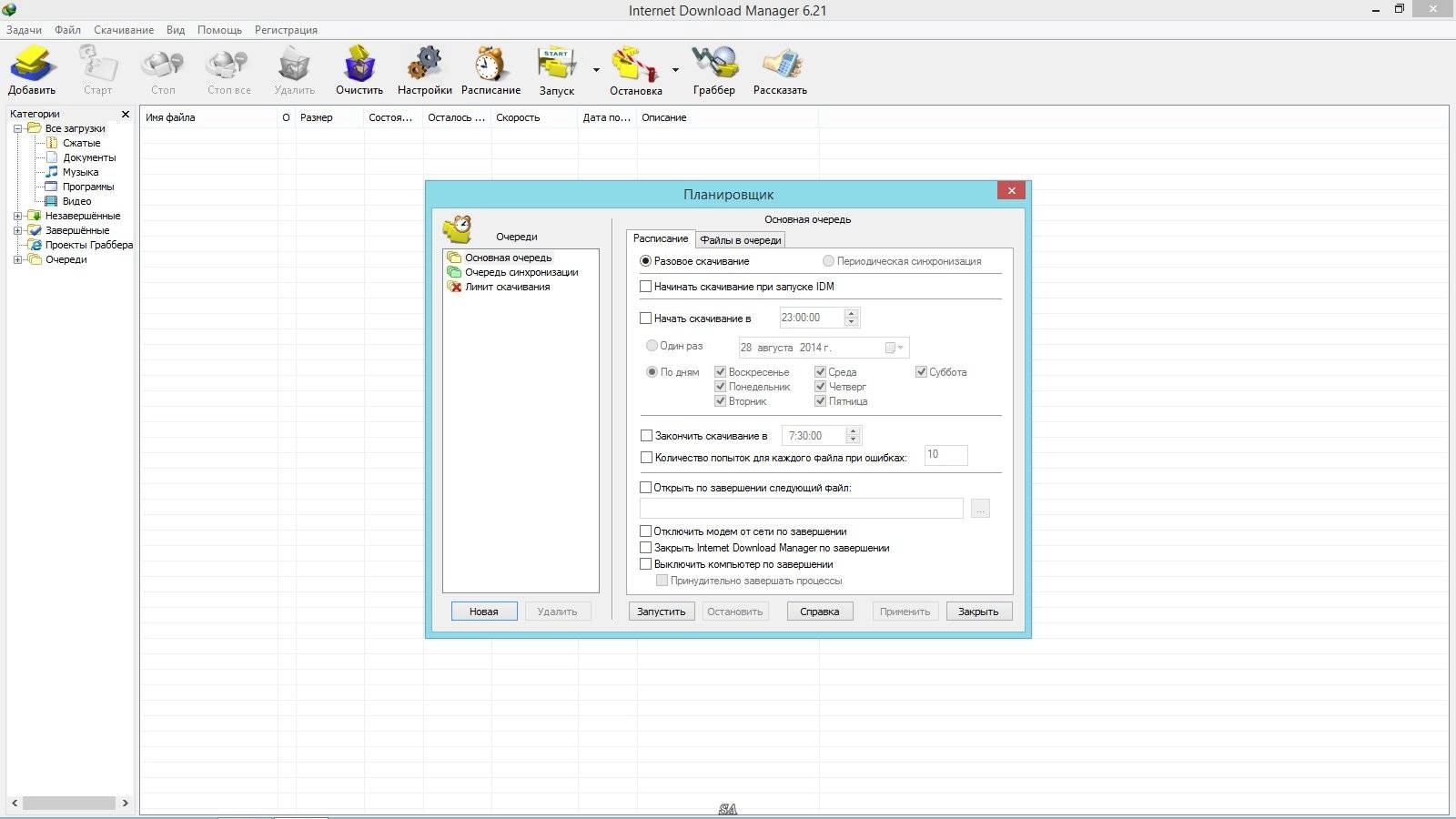
Task: Click the retry count field showing 10
Action: point(945,455)
